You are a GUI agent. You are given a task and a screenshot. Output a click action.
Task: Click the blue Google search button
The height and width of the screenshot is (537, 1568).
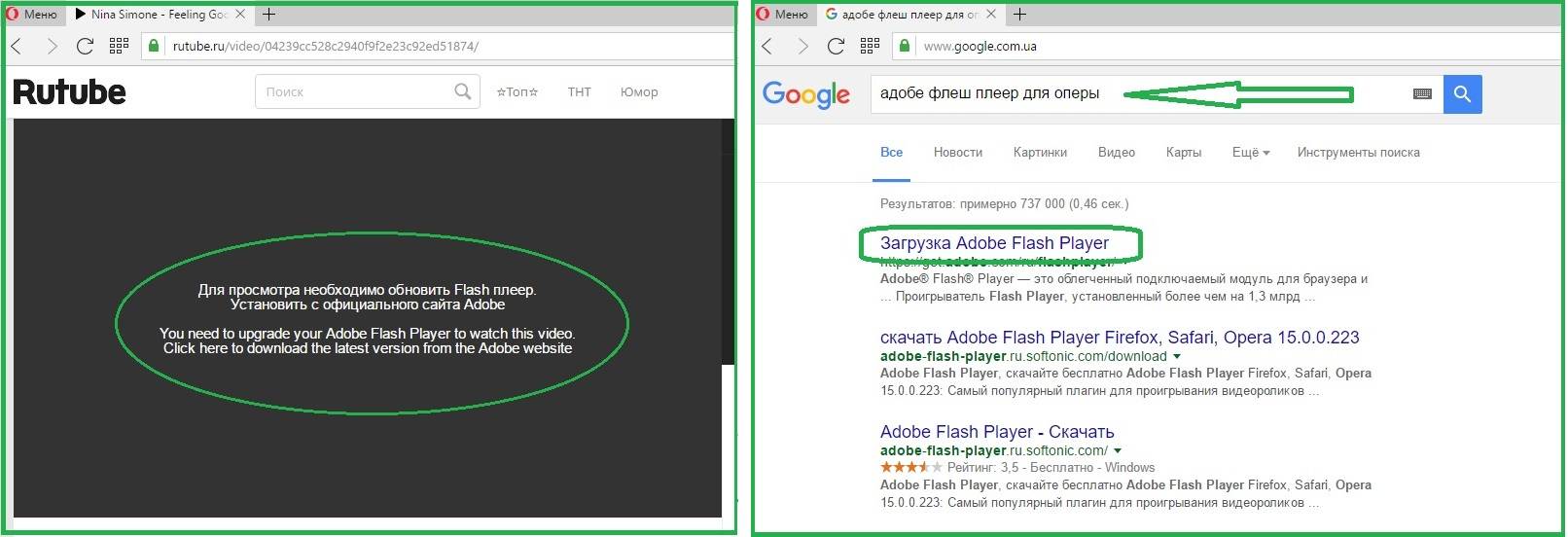pyautogui.click(x=1462, y=94)
